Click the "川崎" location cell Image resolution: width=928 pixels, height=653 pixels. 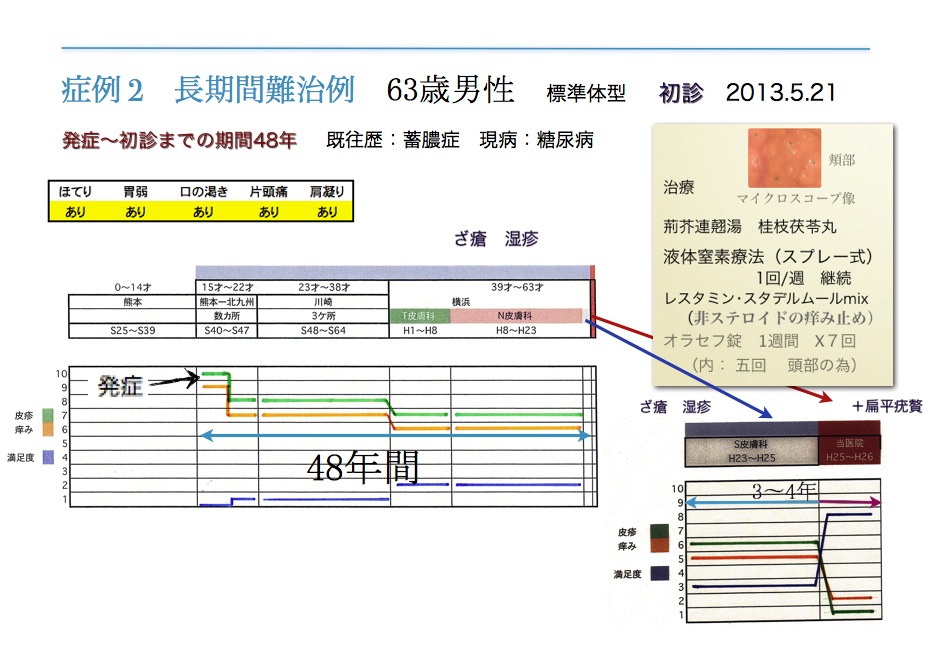click(x=323, y=302)
